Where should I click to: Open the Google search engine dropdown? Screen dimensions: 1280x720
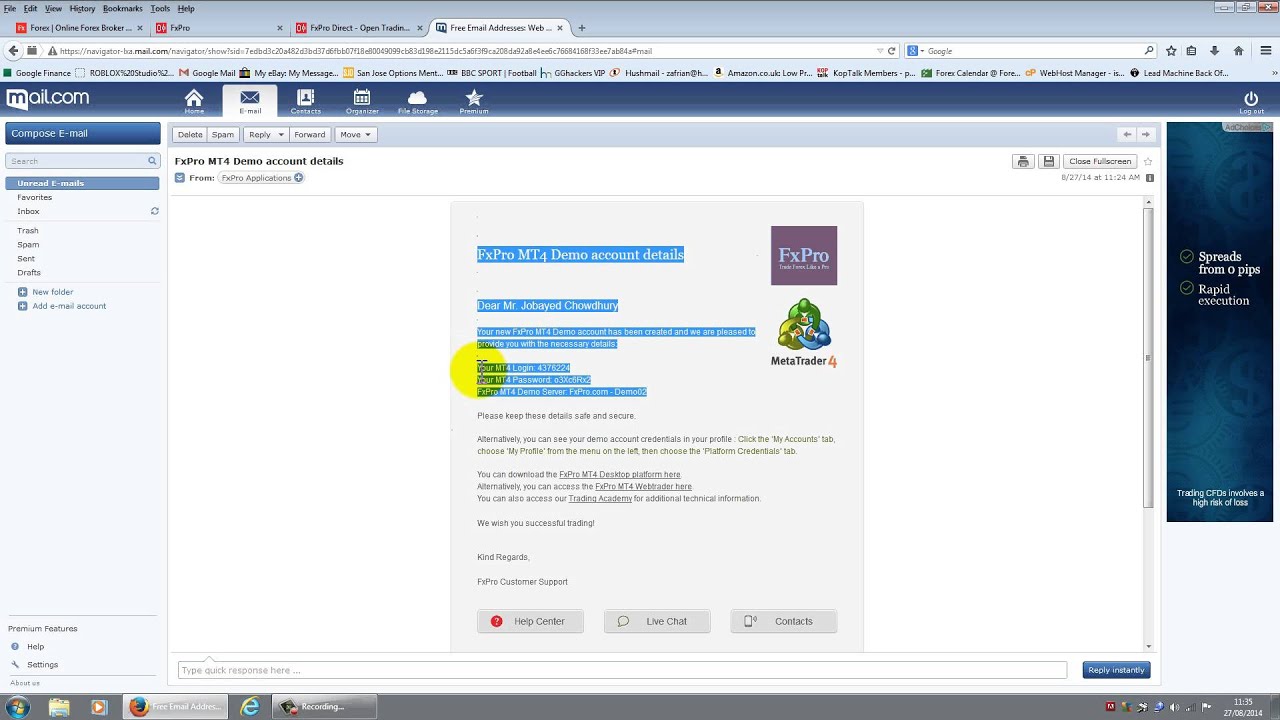(x=915, y=51)
